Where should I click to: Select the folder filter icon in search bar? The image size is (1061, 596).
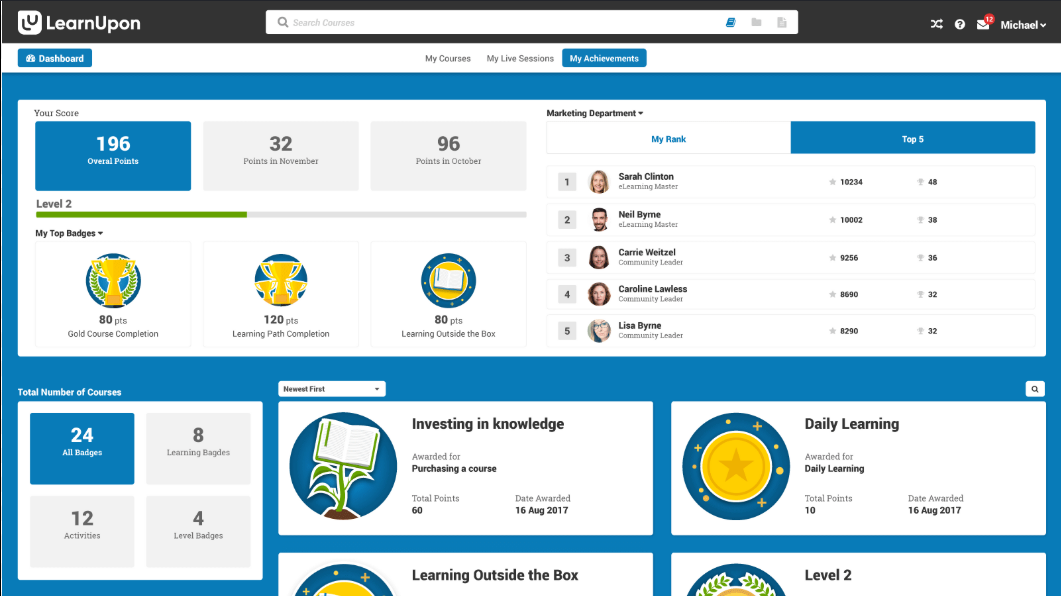tap(757, 22)
